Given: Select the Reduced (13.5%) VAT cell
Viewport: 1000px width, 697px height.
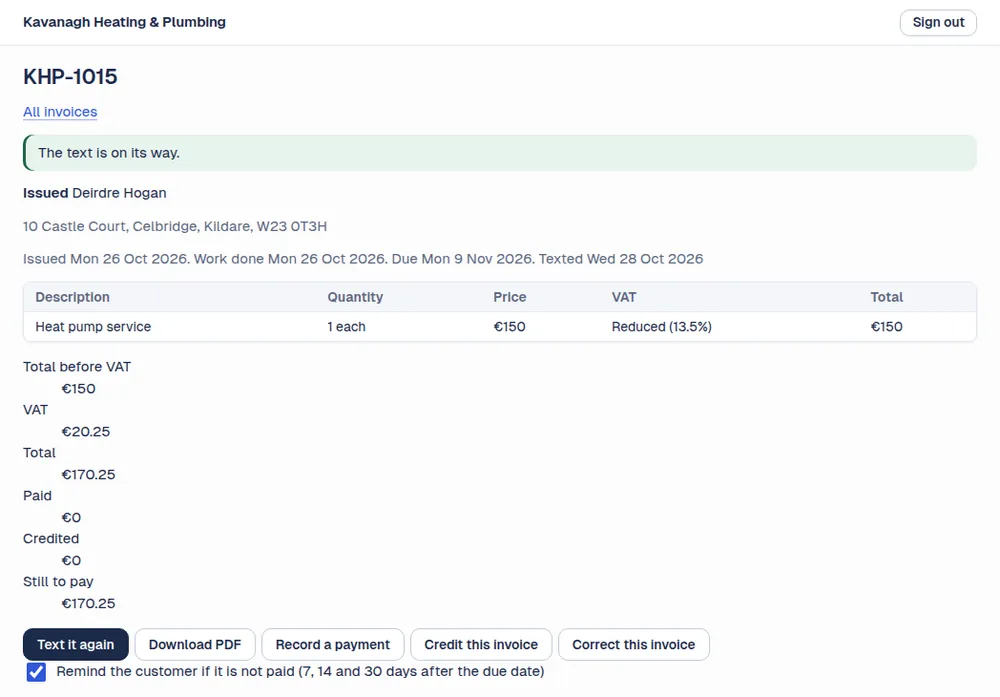Looking at the screenshot, I should [x=661, y=326].
